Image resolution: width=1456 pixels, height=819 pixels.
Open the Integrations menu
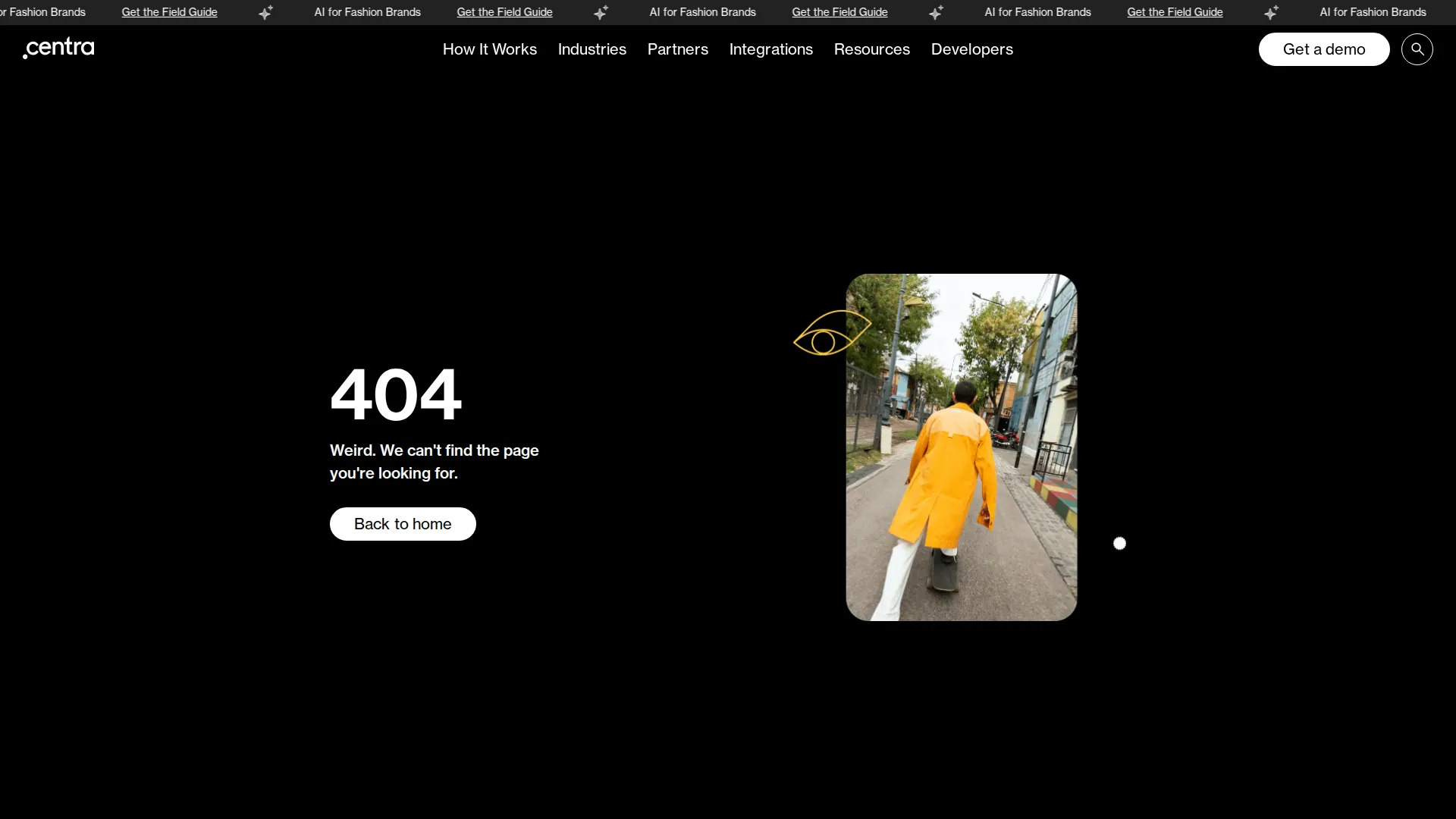(770, 49)
